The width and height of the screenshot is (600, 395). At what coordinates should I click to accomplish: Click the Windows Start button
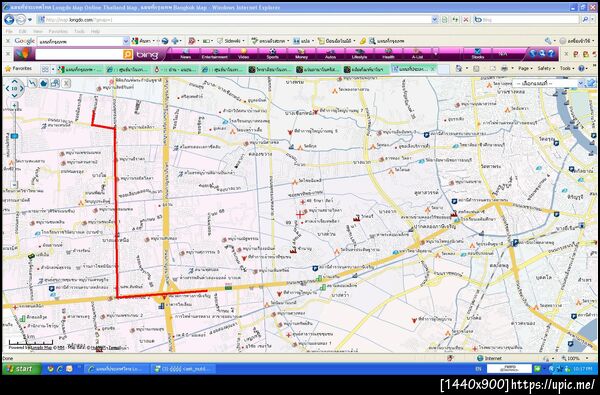click(21, 369)
